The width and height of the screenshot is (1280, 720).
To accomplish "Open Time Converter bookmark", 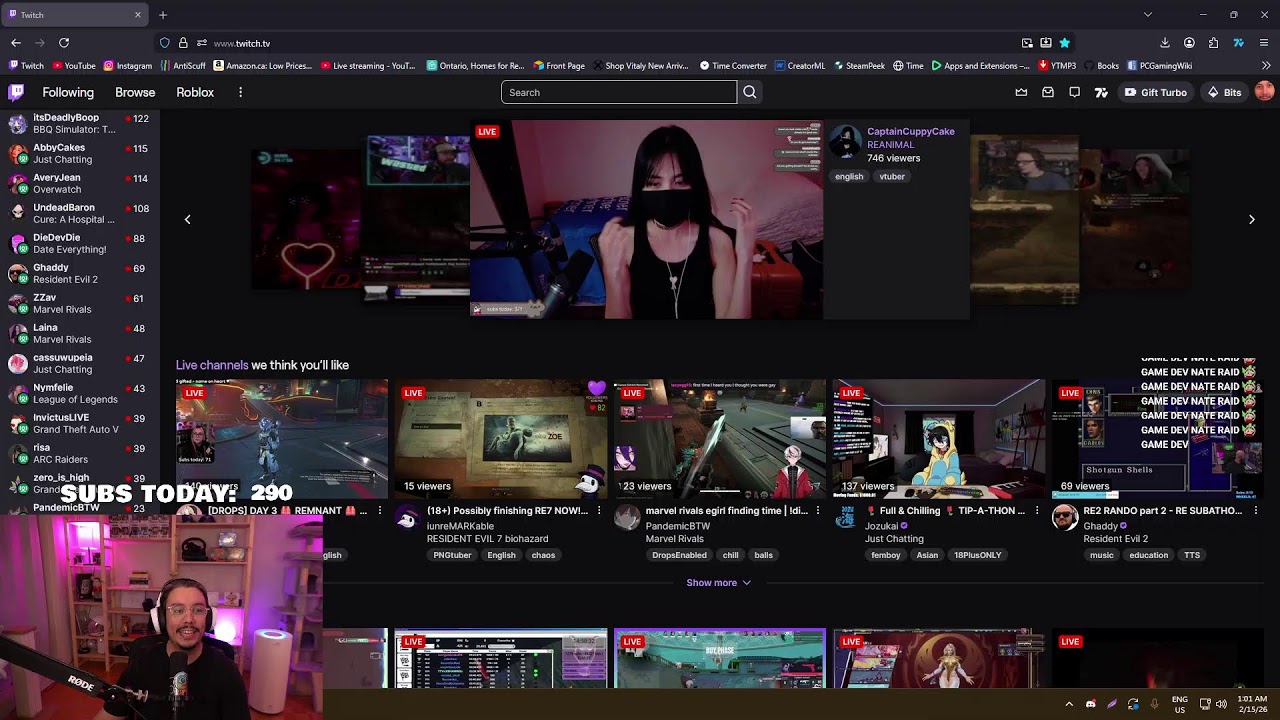I will 733,66.
